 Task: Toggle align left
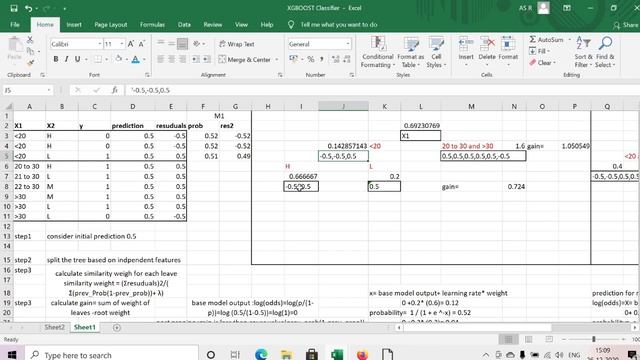point(161,60)
